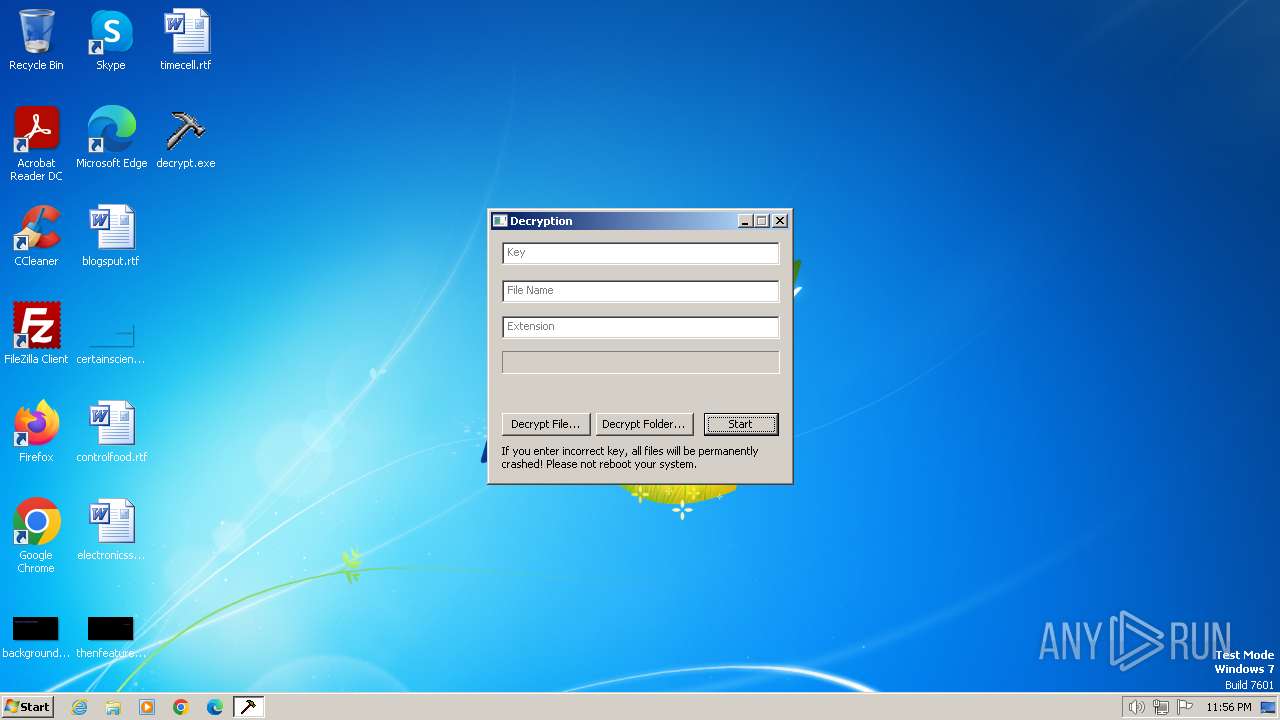Open Chrome from the taskbar
1280x720 pixels.
[x=181, y=707]
